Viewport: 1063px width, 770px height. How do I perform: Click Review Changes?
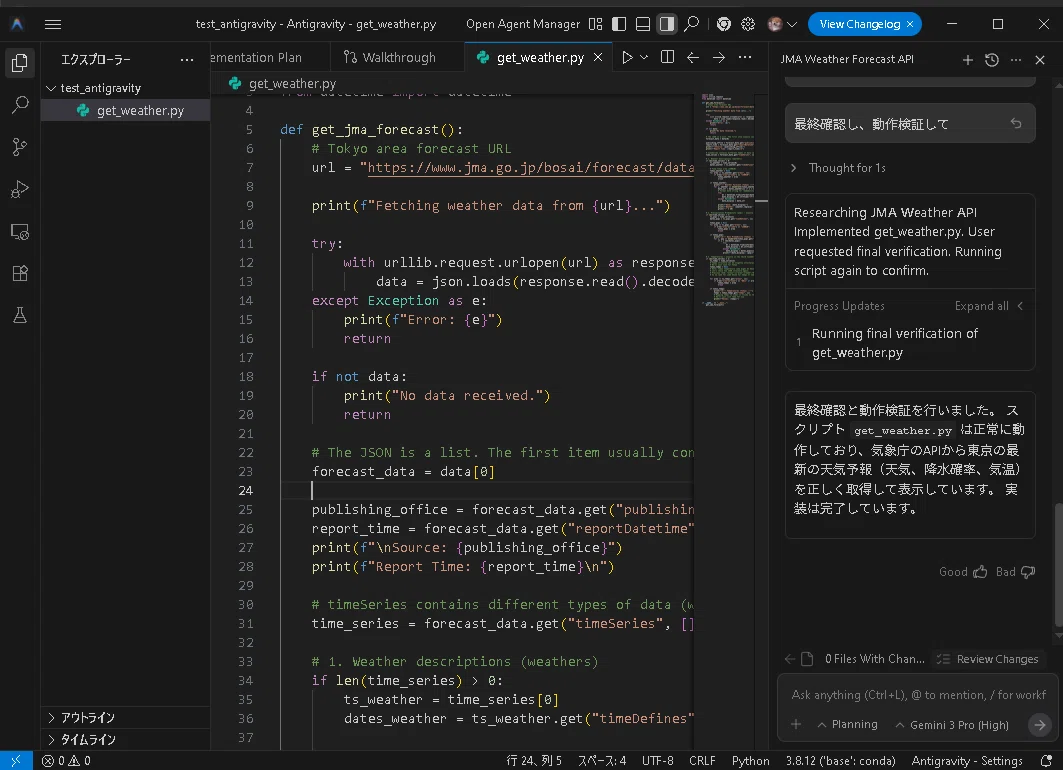pyautogui.click(x=988, y=660)
